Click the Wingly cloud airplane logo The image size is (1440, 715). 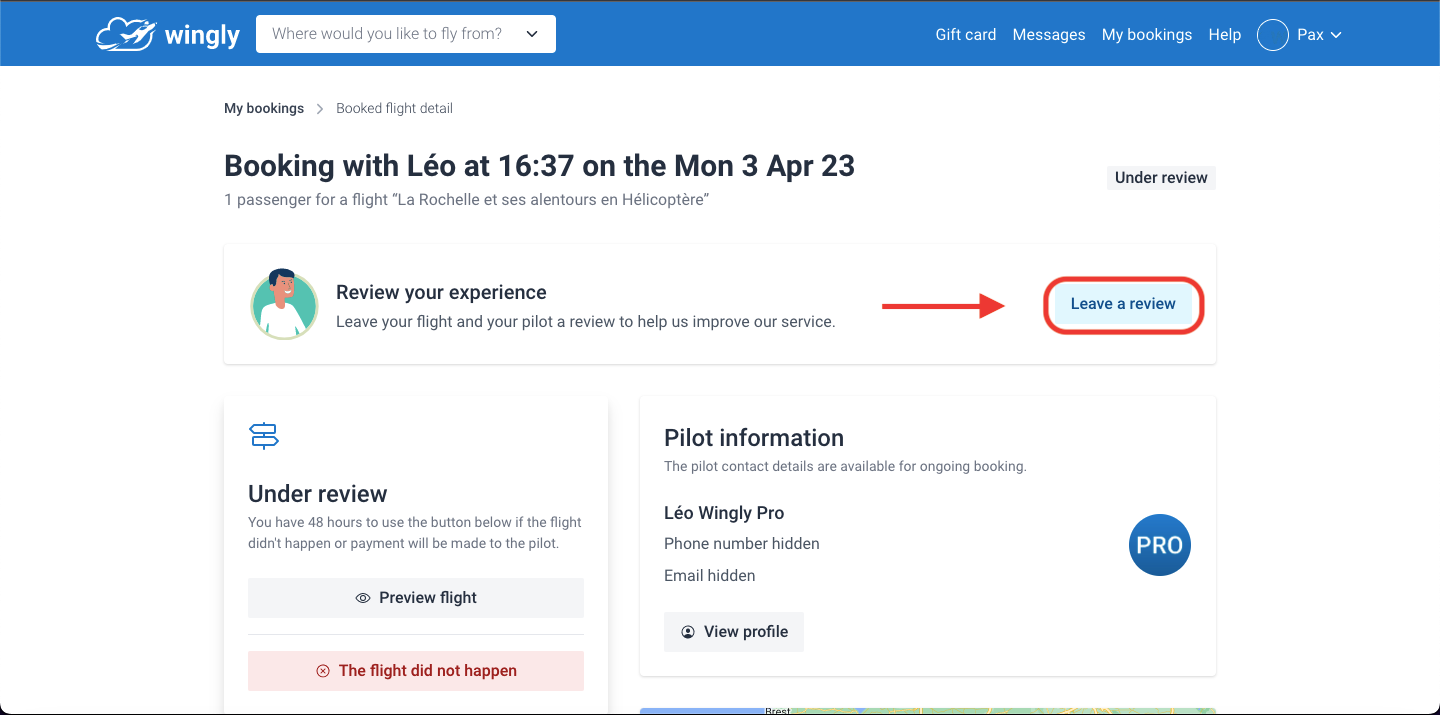(x=125, y=34)
